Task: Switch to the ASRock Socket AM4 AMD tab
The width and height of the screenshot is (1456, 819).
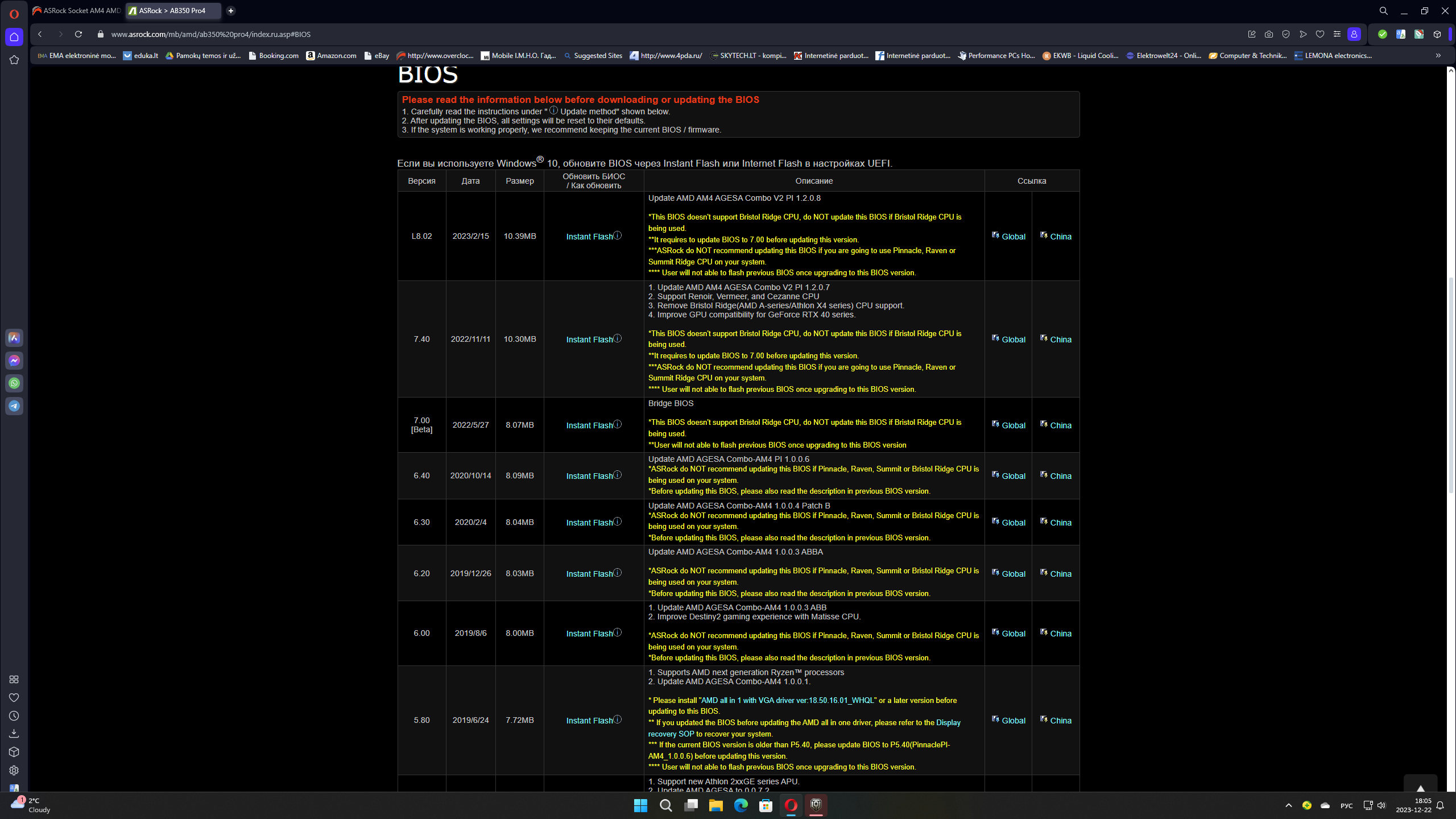Action: coord(77,11)
